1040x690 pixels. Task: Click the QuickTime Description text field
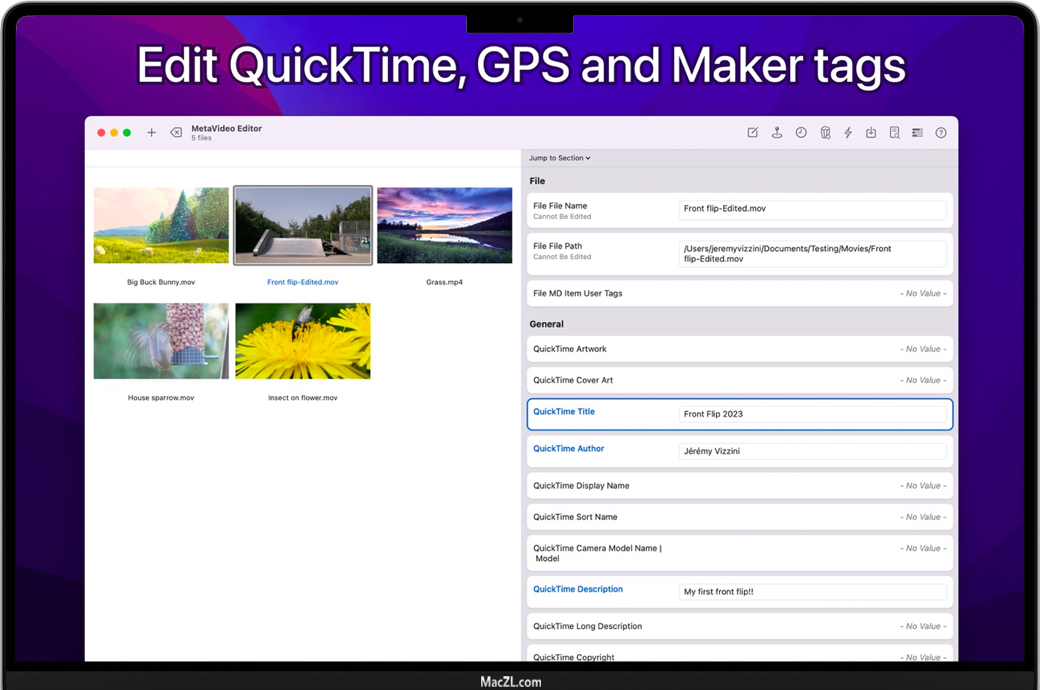tap(812, 592)
